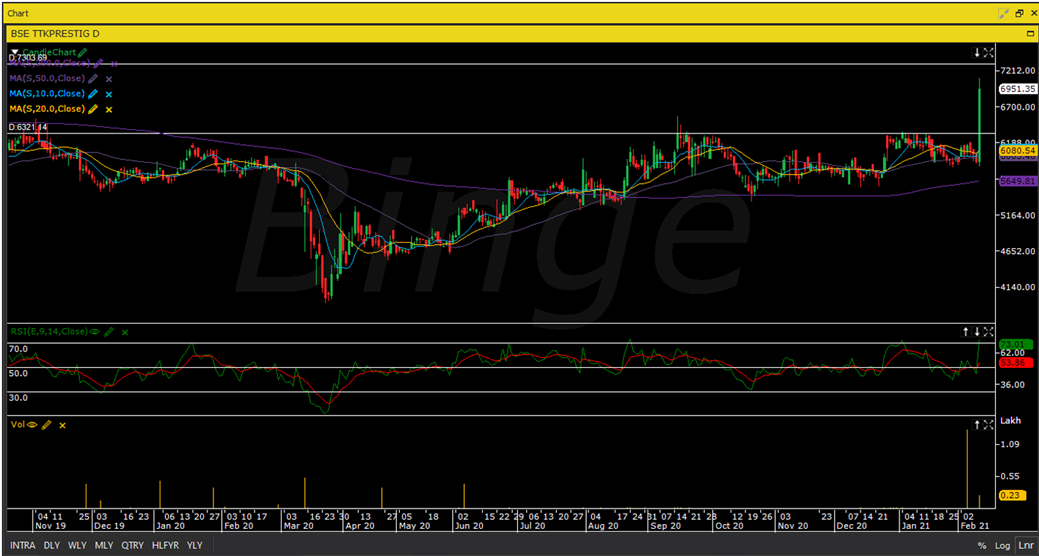Viewport: 1039px width, 556px height.
Task: Pin the Chart window with the pin icon
Action: (1004, 13)
